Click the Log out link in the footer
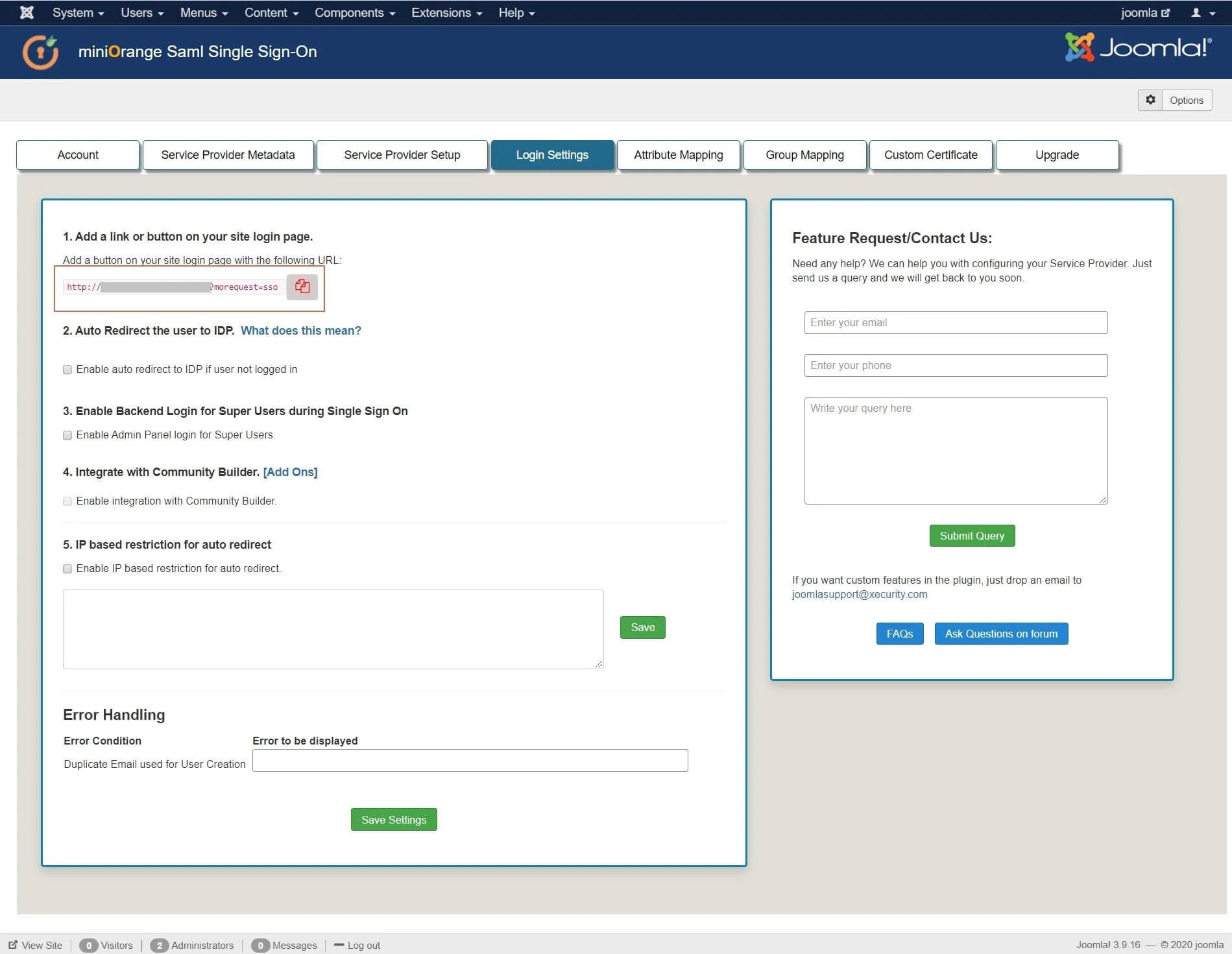1232x954 pixels. tap(357, 945)
